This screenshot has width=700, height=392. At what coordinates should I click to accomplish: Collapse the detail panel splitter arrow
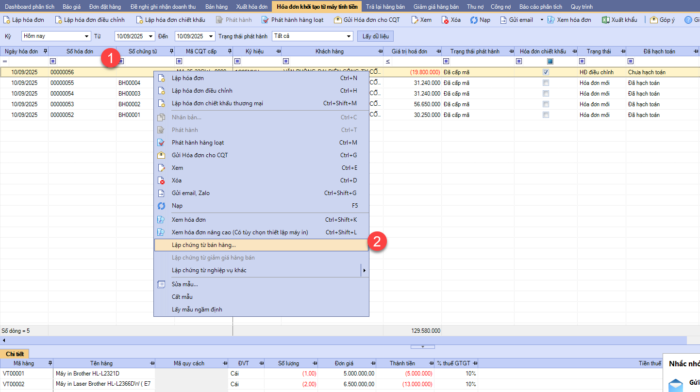tap(423, 346)
